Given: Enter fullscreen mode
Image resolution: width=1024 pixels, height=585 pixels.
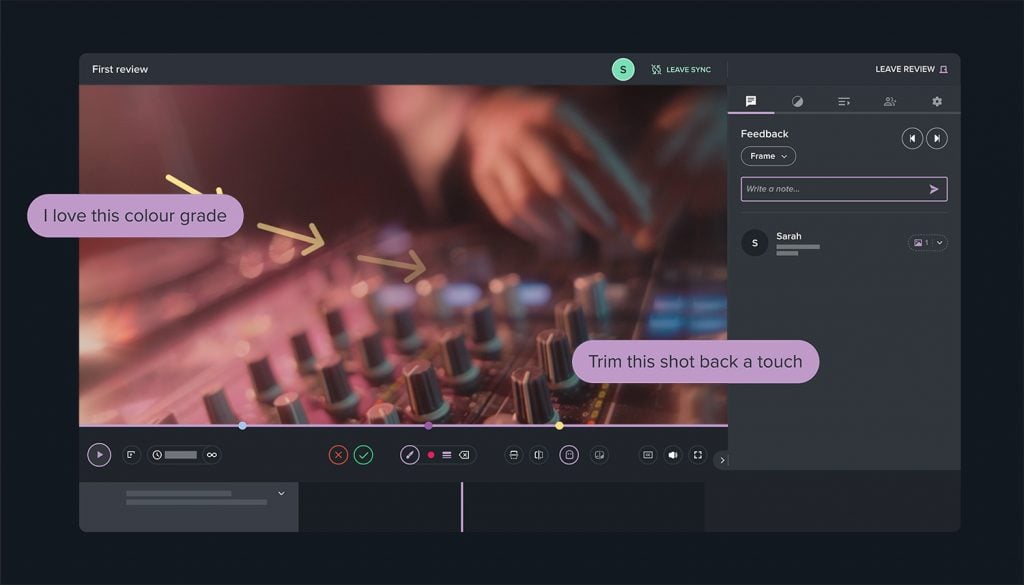Looking at the screenshot, I should point(699,455).
